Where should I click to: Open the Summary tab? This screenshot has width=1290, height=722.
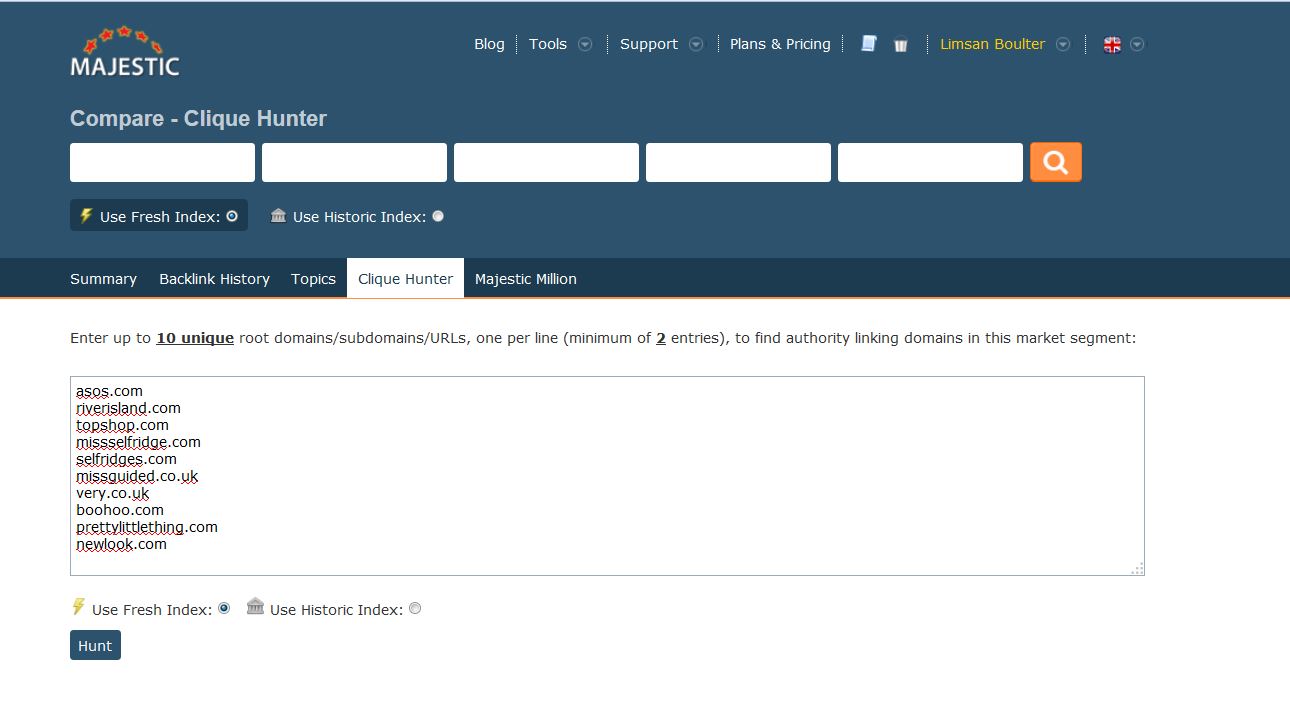(x=103, y=279)
